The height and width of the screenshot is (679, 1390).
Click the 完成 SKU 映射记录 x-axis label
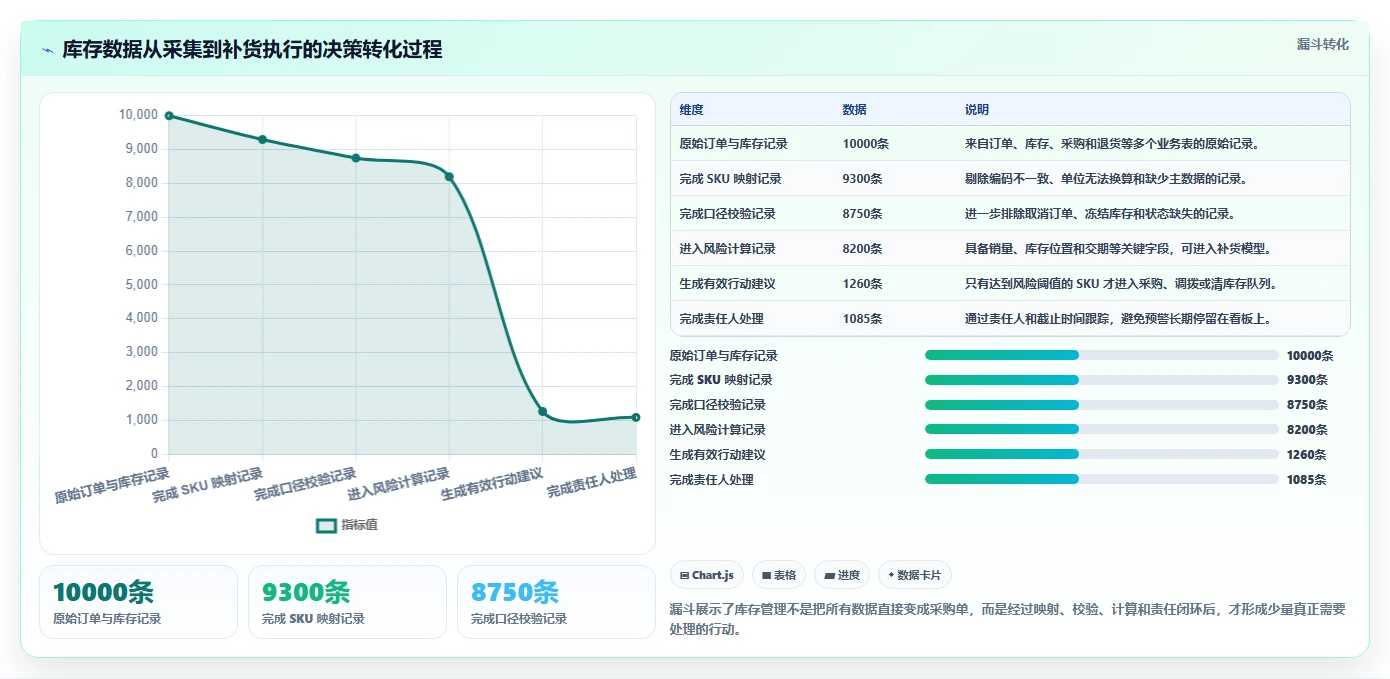(208, 485)
